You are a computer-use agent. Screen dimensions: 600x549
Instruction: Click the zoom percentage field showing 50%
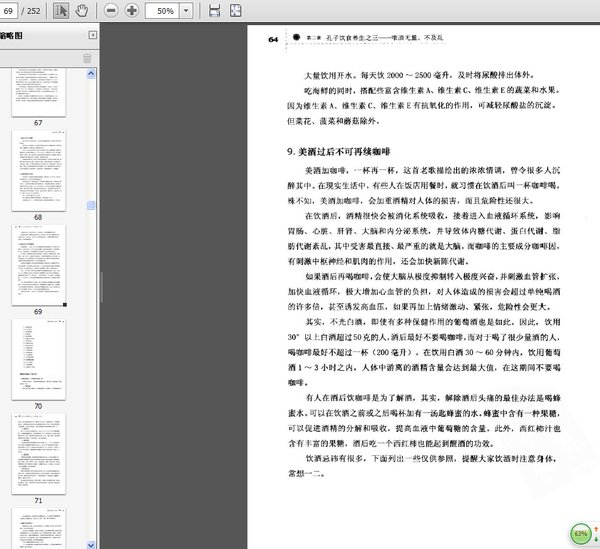click(162, 11)
